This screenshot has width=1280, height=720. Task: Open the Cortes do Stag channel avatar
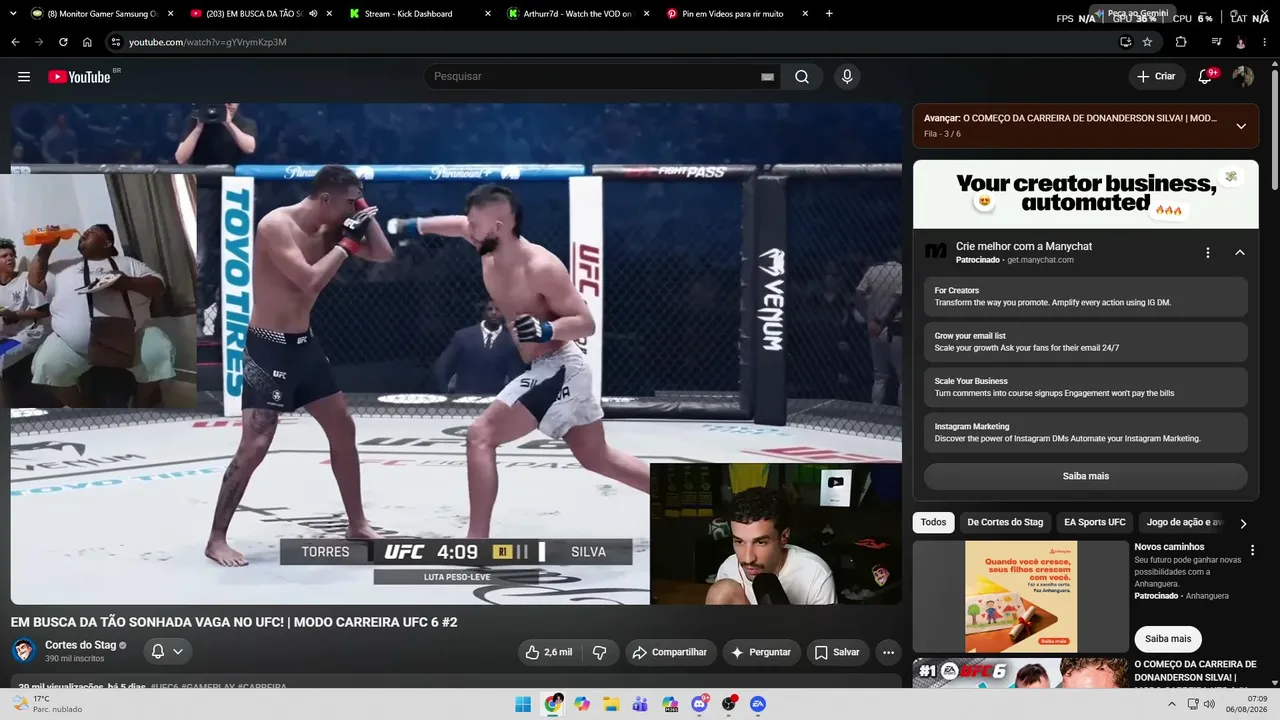click(x=24, y=652)
